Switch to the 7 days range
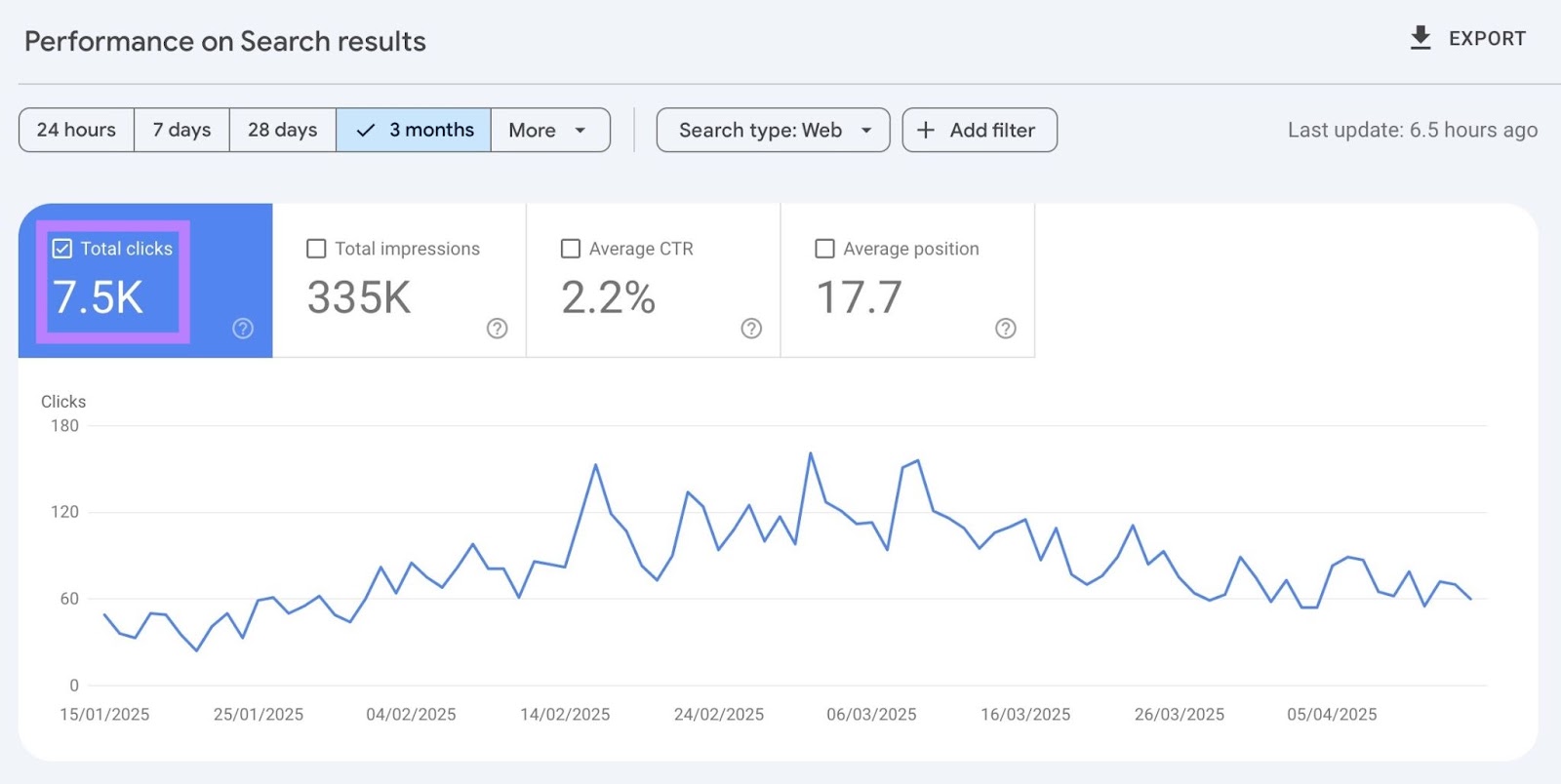Image resolution: width=1561 pixels, height=784 pixels. point(181,130)
